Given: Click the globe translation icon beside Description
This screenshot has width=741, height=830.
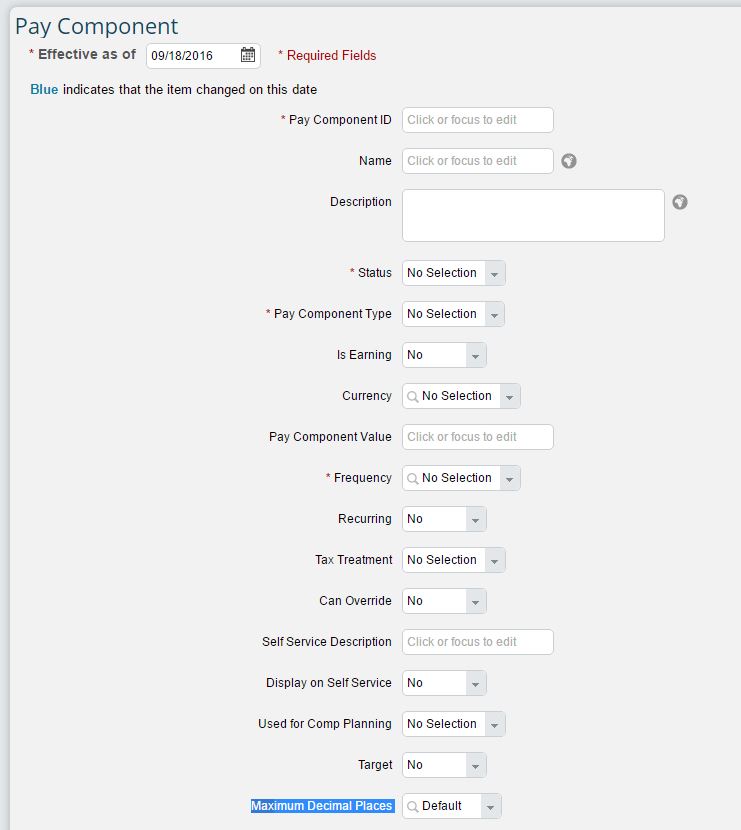Looking at the screenshot, I should pos(680,202).
